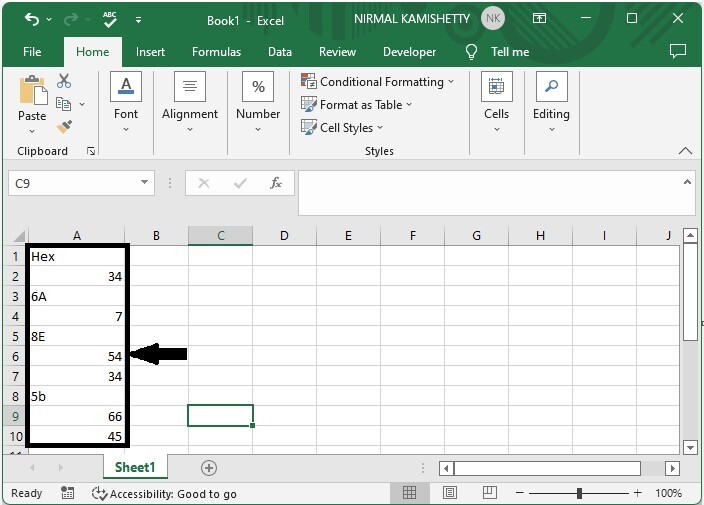
Task: Select cell containing 6A
Action: [x=76, y=296]
